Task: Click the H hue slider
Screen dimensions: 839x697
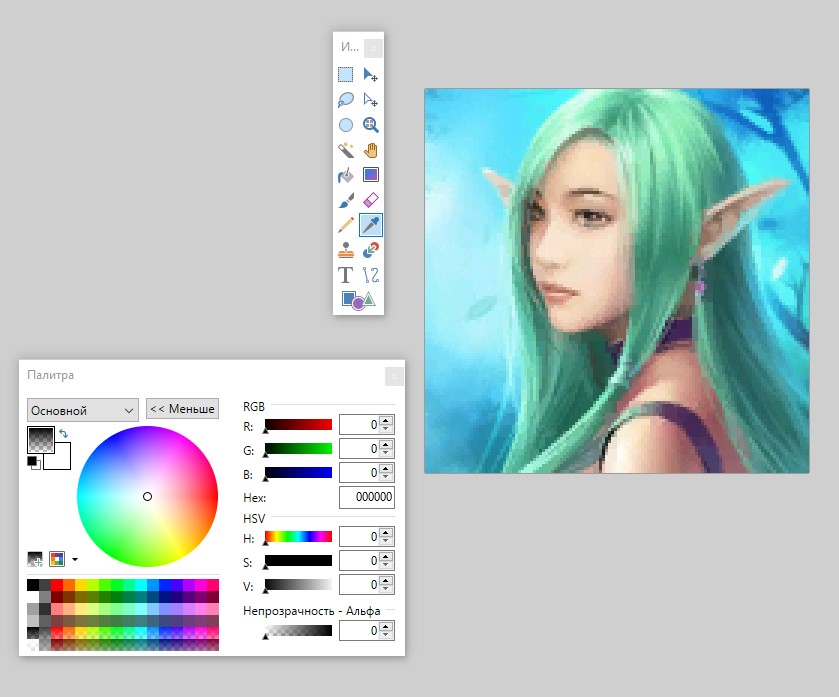Action: tap(299, 537)
